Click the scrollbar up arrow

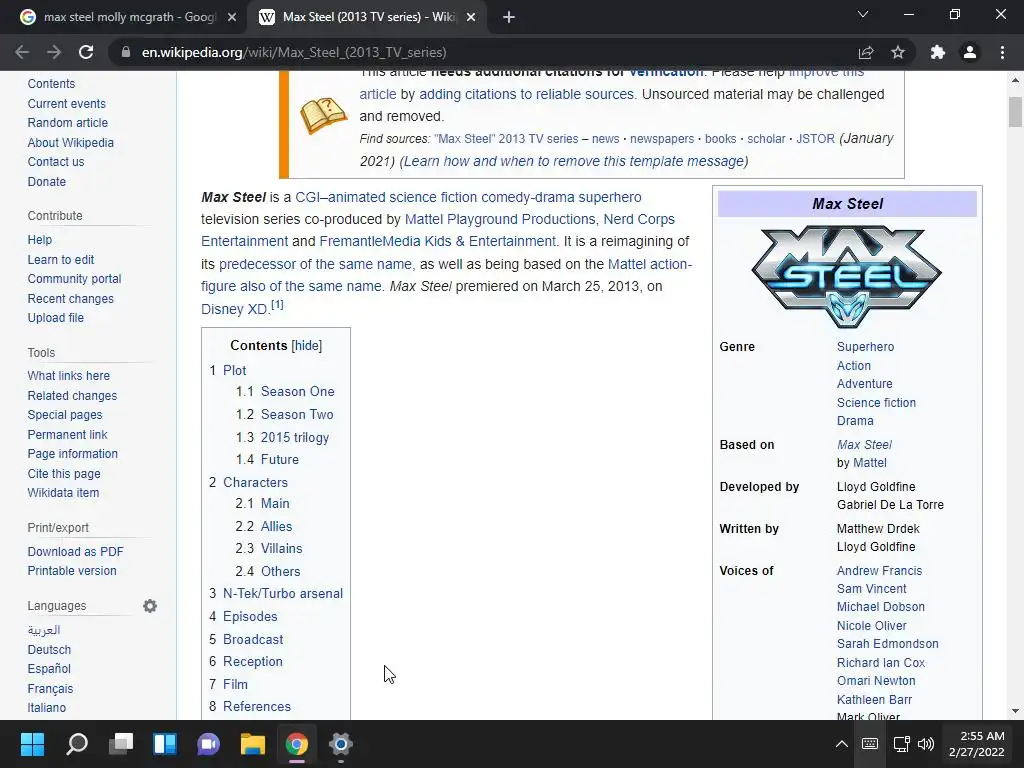[x=1015, y=80]
